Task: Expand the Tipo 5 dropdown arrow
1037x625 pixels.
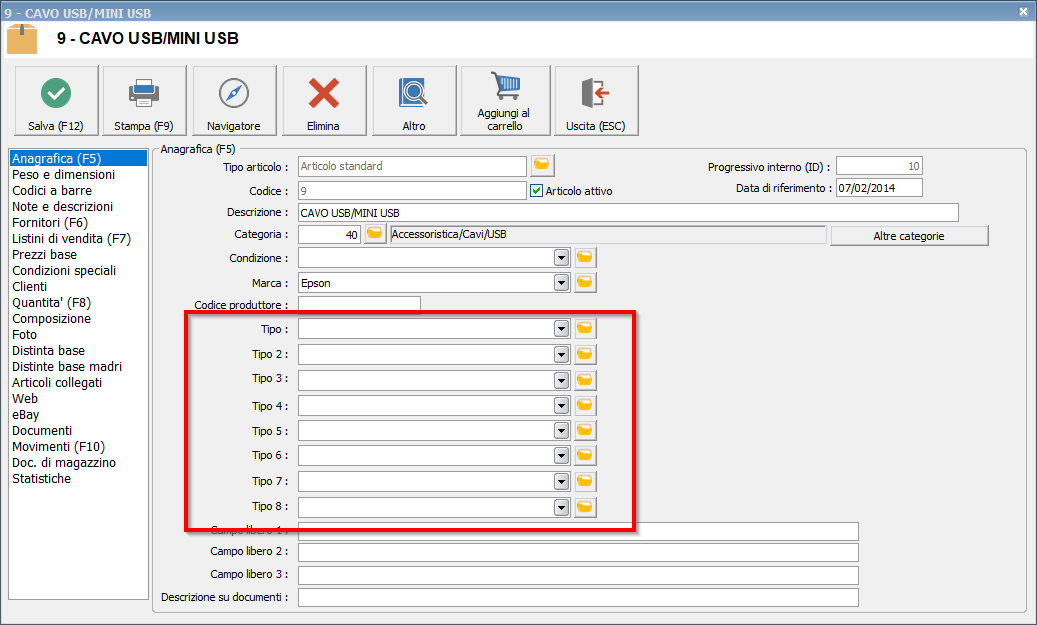Action: point(561,431)
